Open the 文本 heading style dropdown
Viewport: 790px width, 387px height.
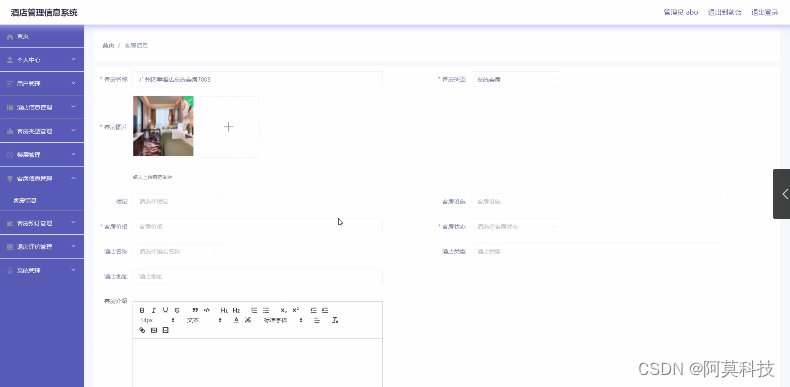(x=204, y=320)
